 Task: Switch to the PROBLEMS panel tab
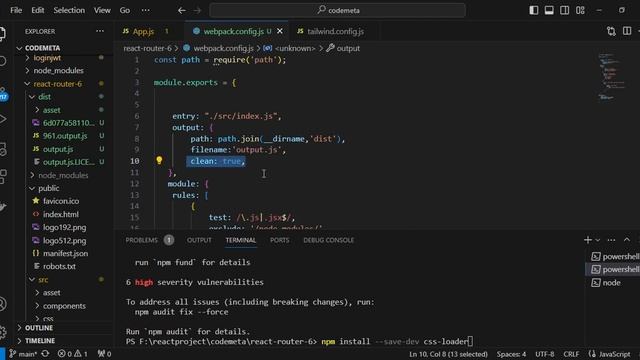[x=142, y=240]
